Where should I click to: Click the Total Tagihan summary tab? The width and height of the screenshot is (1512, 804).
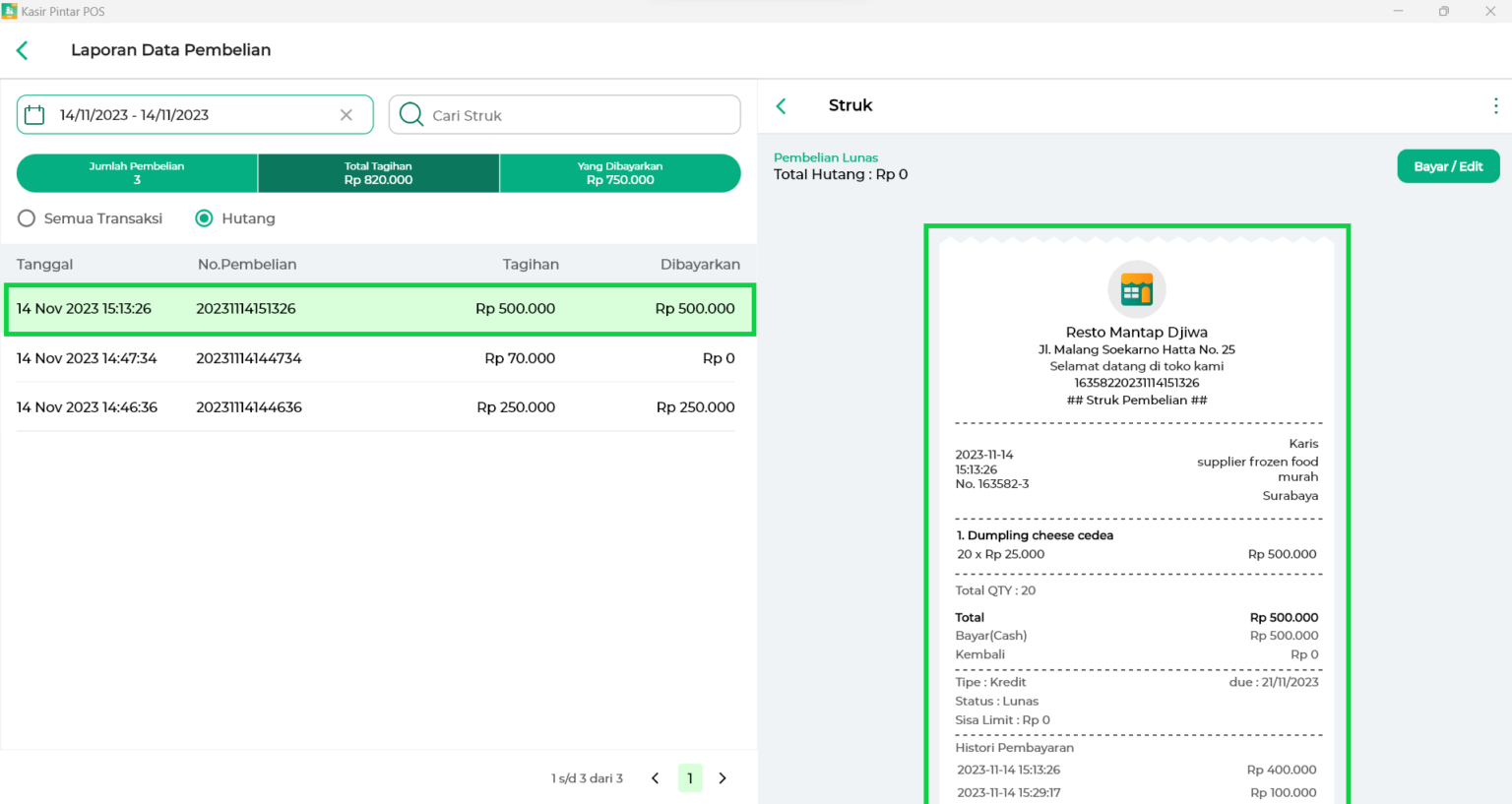point(378,173)
